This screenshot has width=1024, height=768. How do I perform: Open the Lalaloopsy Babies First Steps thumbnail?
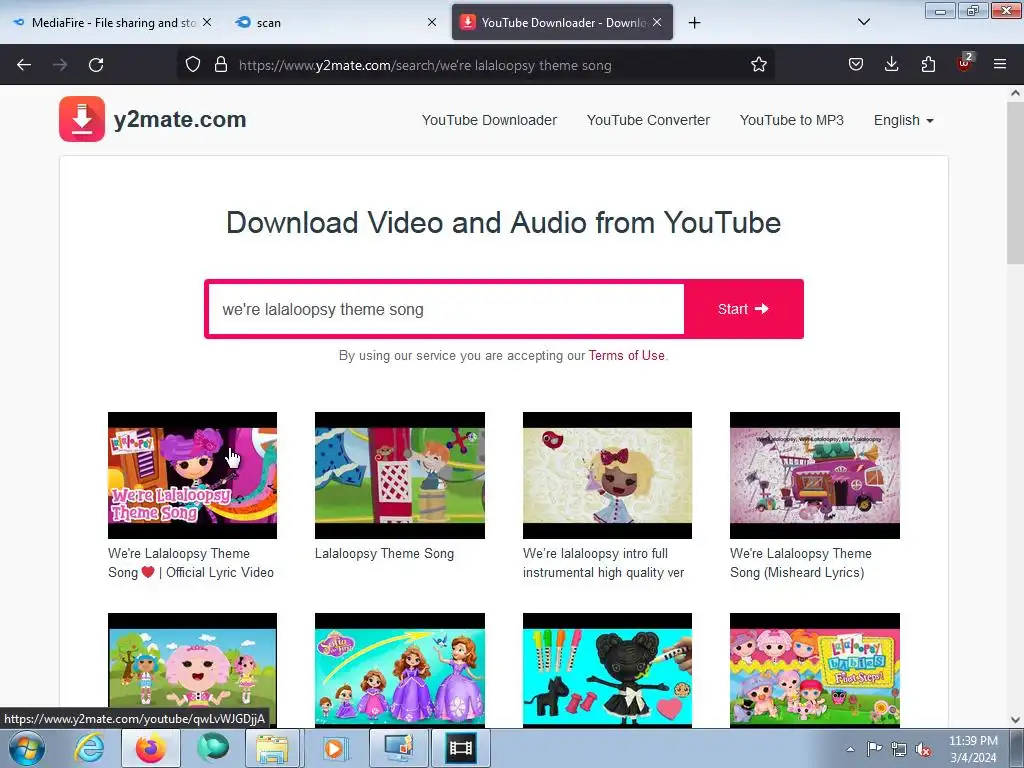[x=814, y=670]
